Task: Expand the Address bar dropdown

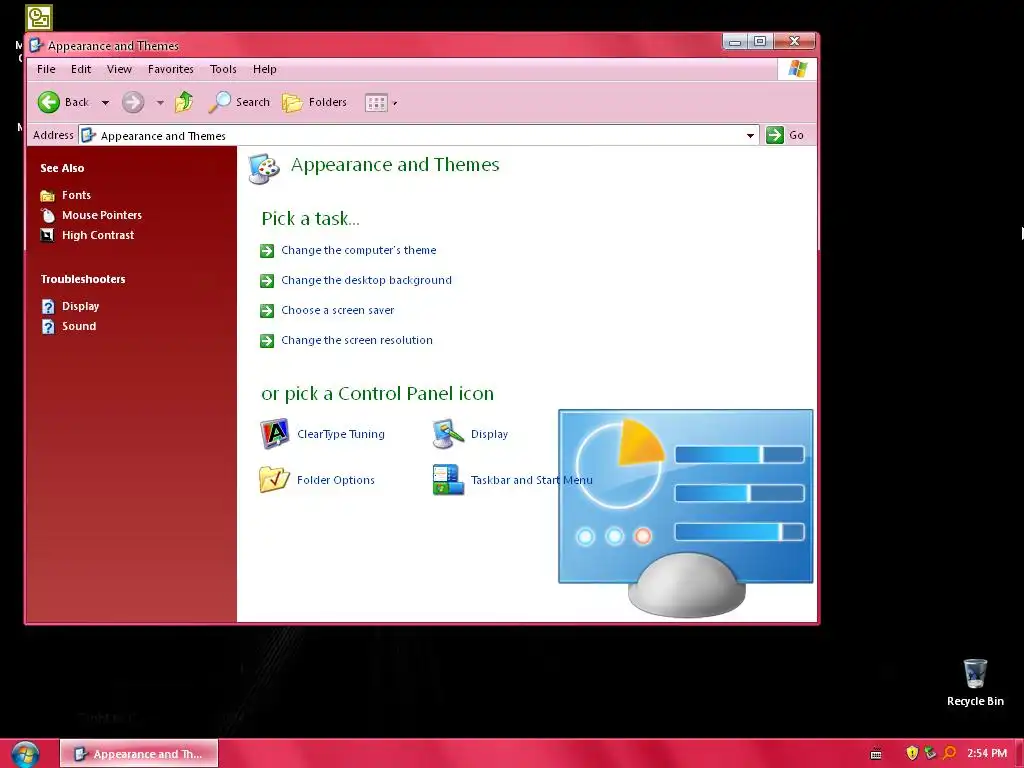Action: pyautogui.click(x=750, y=135)
